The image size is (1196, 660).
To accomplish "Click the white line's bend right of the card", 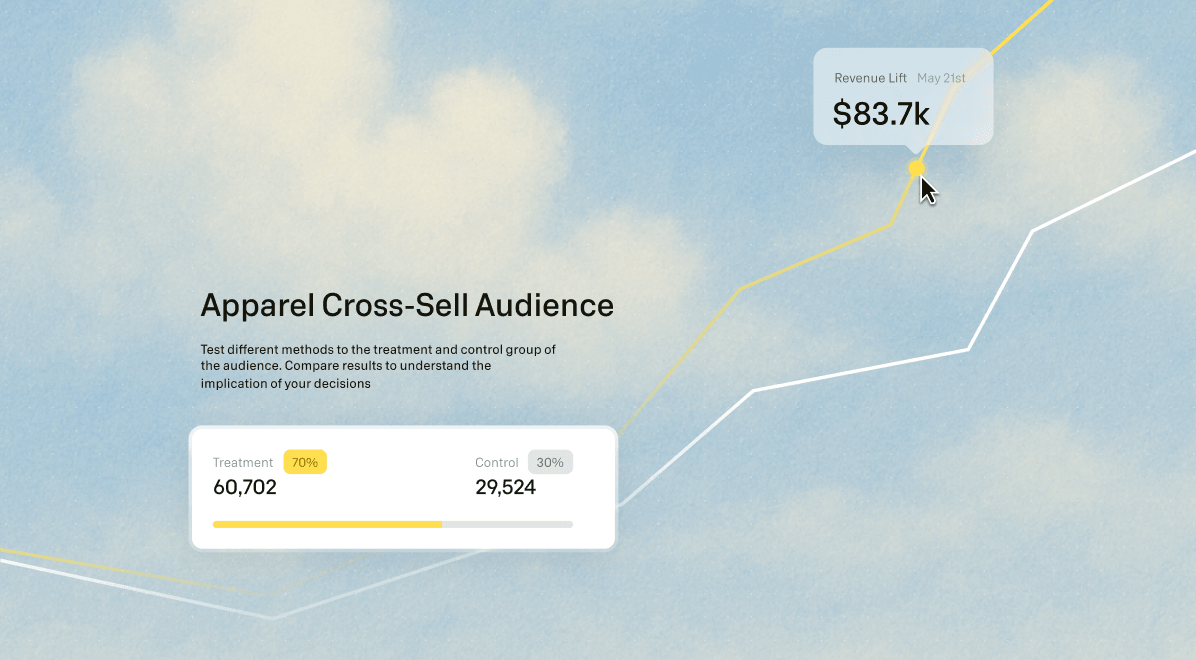I will 753,391.
